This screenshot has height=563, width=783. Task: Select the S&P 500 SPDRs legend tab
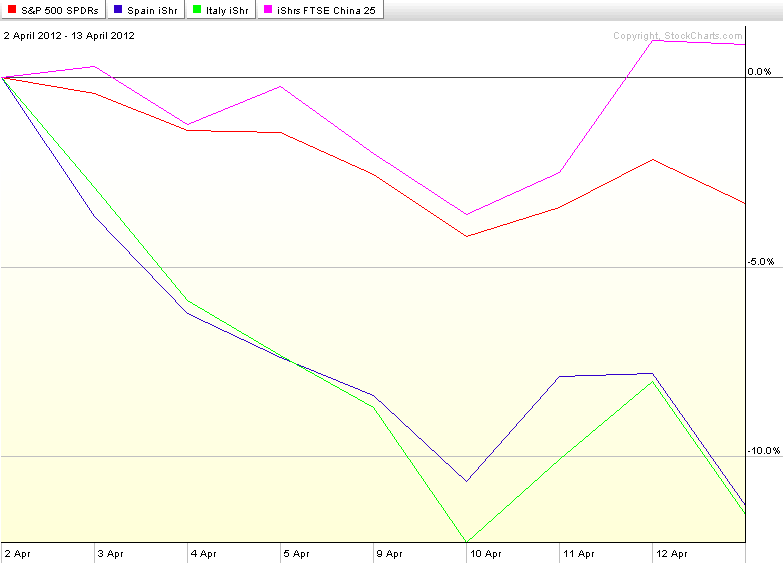(53, 9)
